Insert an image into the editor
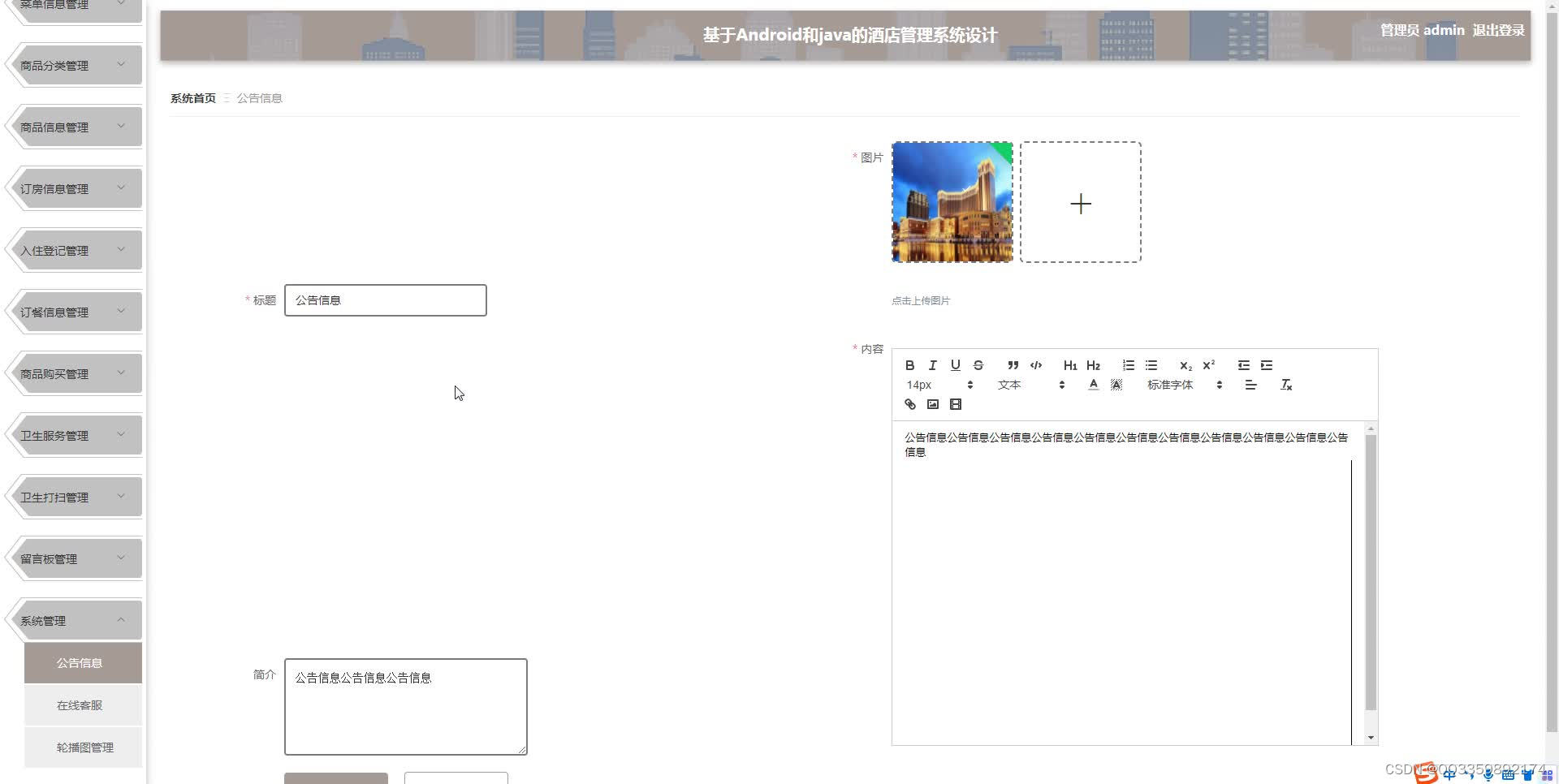 (x=932, y=404)
